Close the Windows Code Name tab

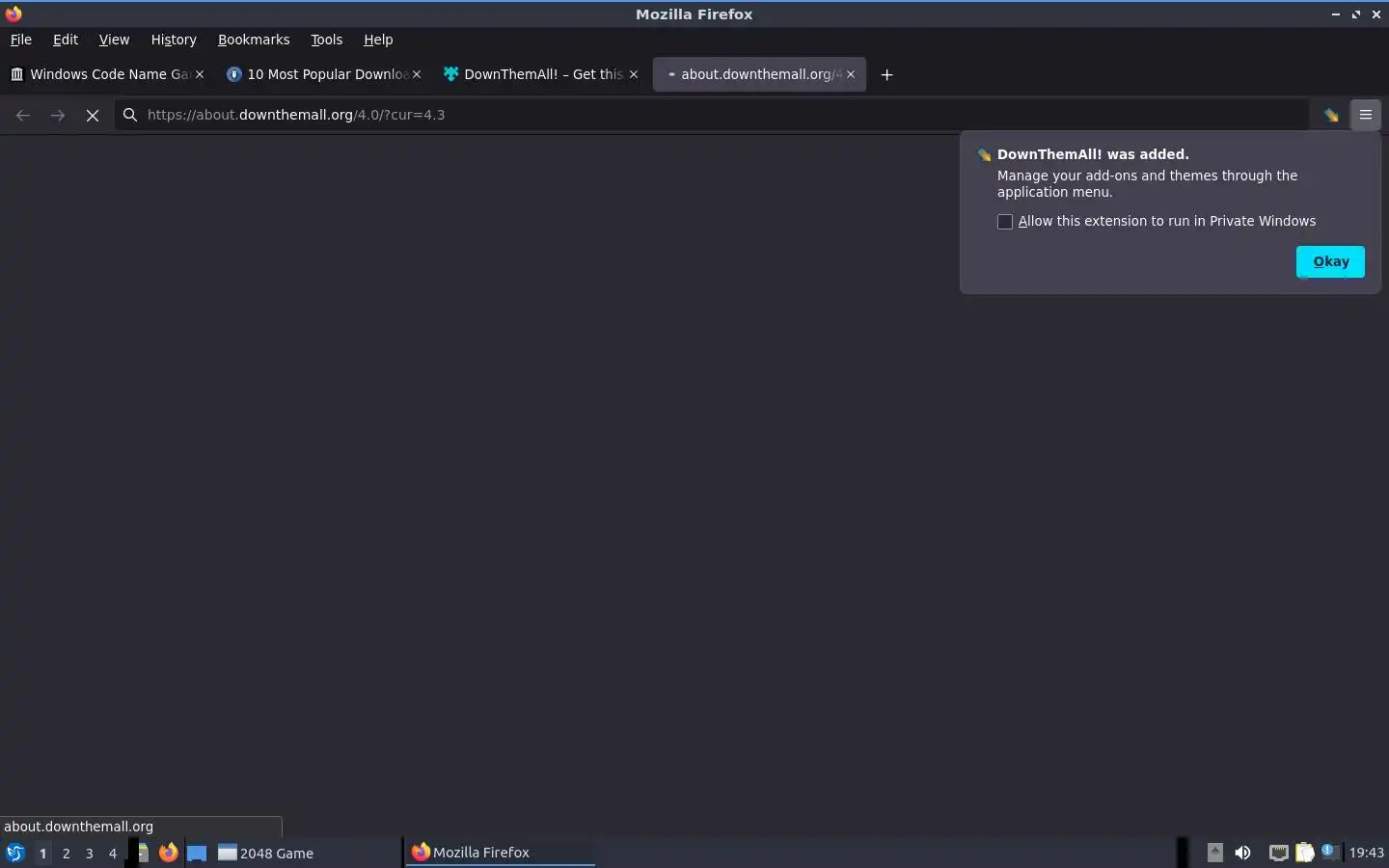click(x=200, y=74)
